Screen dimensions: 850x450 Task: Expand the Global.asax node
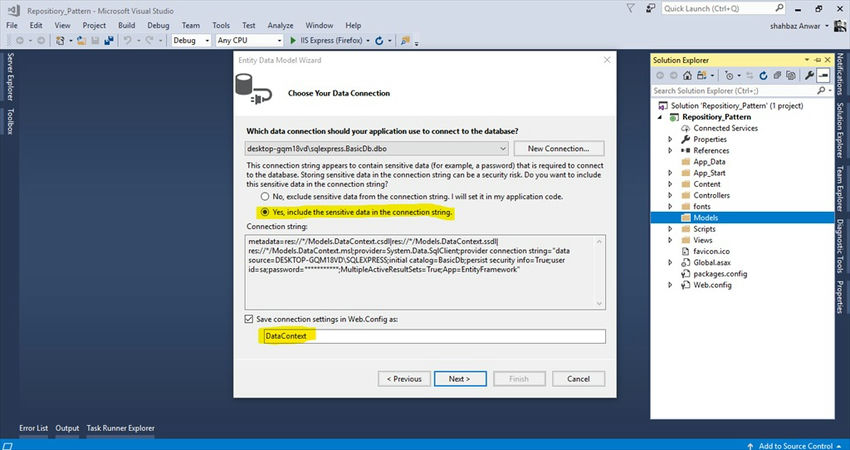click(670, 262)
